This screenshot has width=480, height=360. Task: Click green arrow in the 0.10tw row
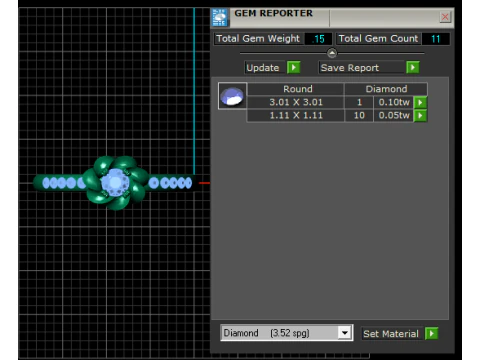coord(420,102)
